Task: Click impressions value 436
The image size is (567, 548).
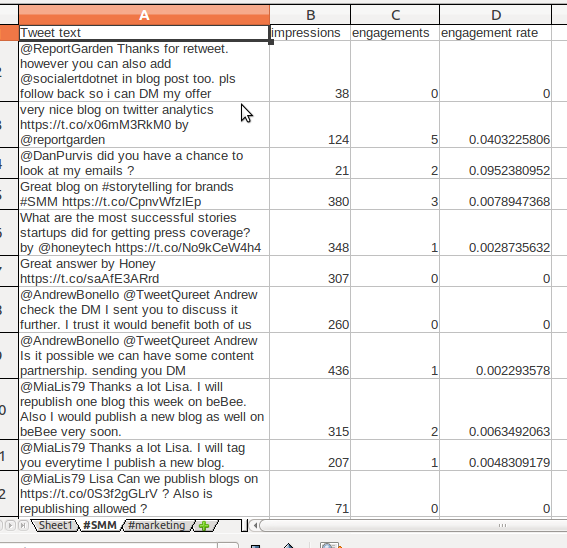Action: pyautogui.click(x=310, y=356)
